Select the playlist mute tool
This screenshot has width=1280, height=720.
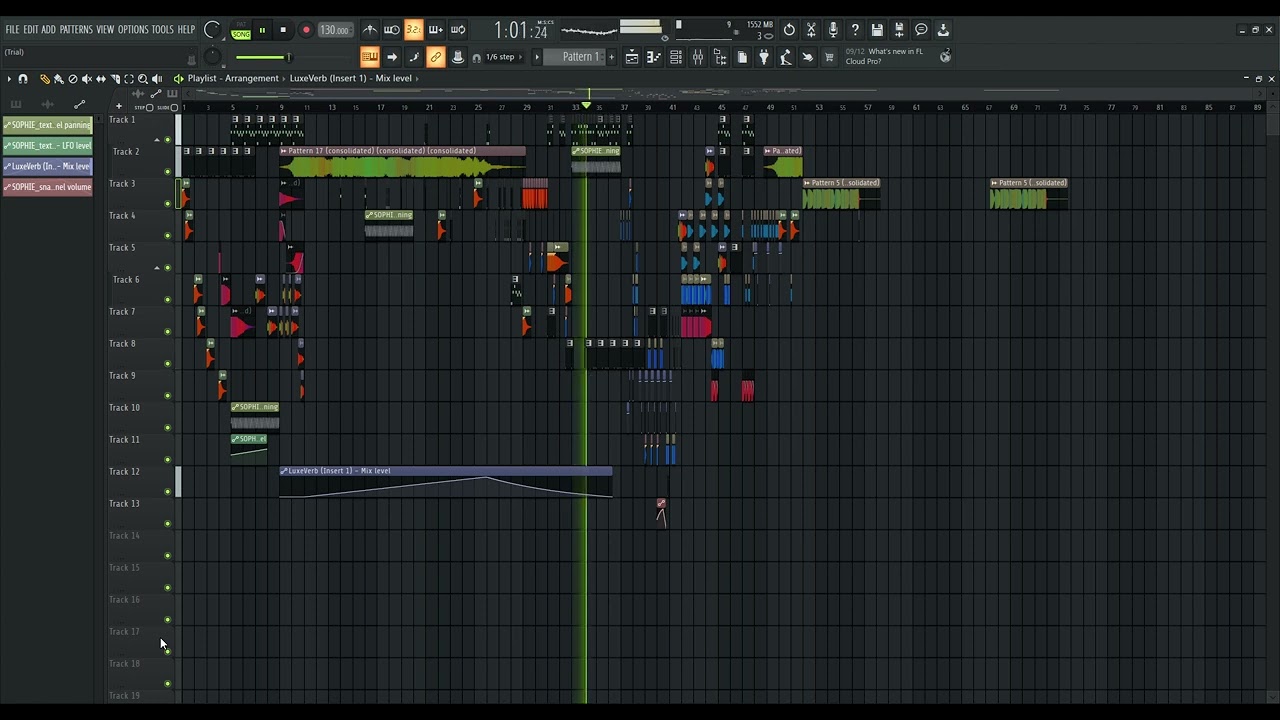tap(86, 78)
